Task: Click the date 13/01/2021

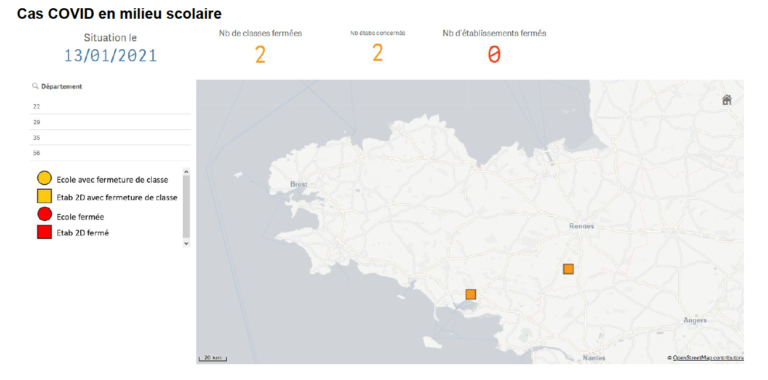Action: coord(111,55)
